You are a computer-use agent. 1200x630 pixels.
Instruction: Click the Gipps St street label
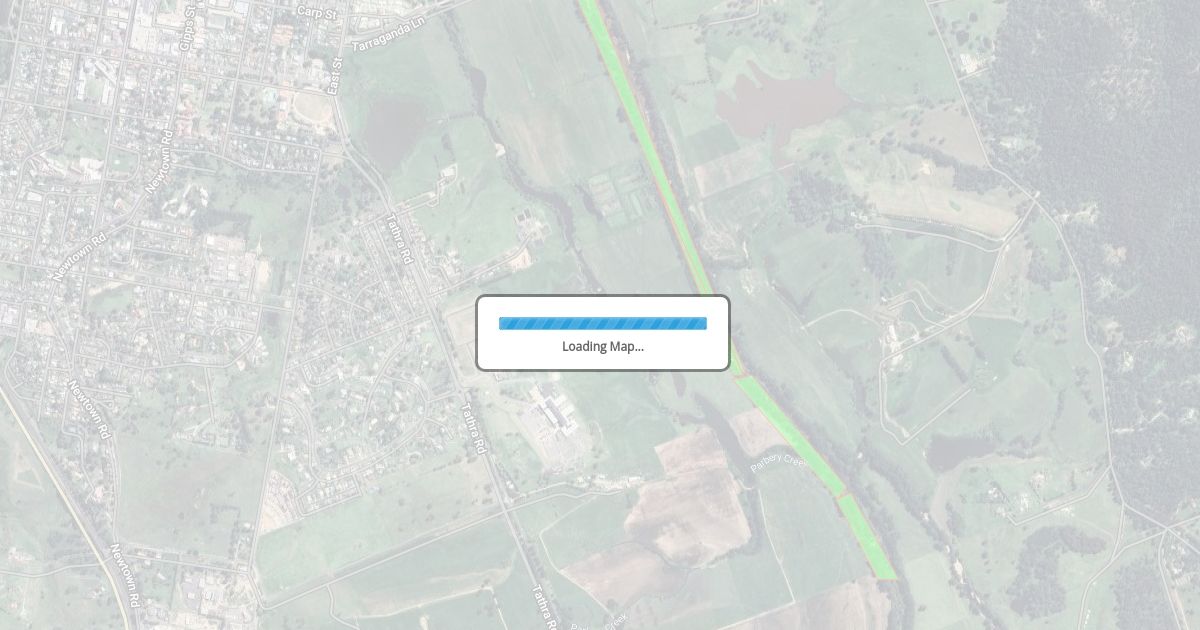point(187,31)
